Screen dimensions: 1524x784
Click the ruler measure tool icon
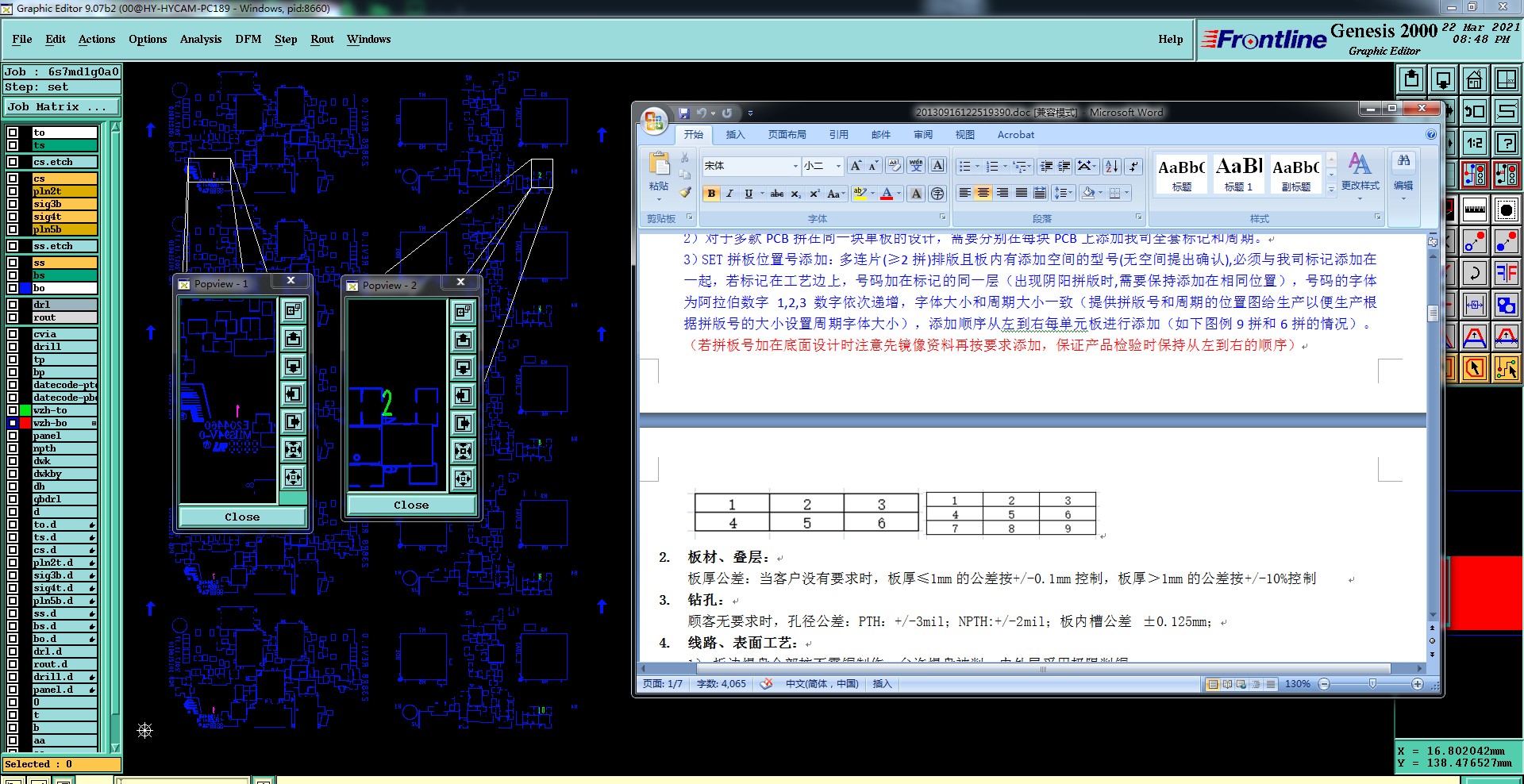(1474, 210)
